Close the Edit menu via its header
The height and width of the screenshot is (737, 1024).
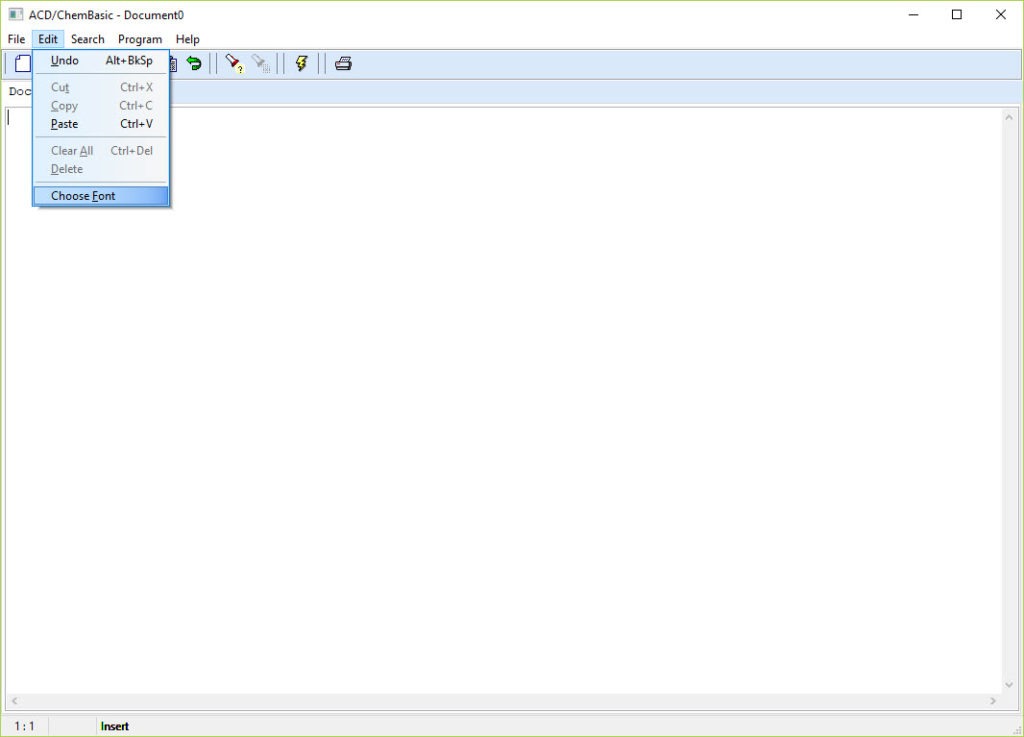[x=48, y=39]
